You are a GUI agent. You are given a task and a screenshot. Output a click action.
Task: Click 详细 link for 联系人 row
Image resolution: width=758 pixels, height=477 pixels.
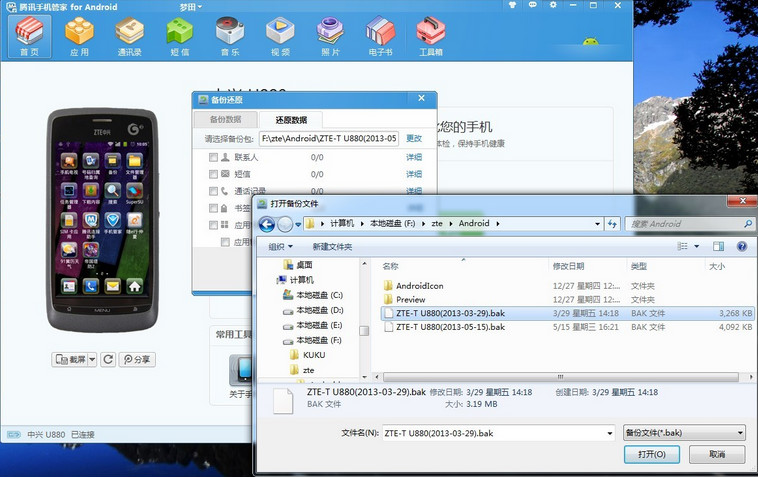click(414, 157)
